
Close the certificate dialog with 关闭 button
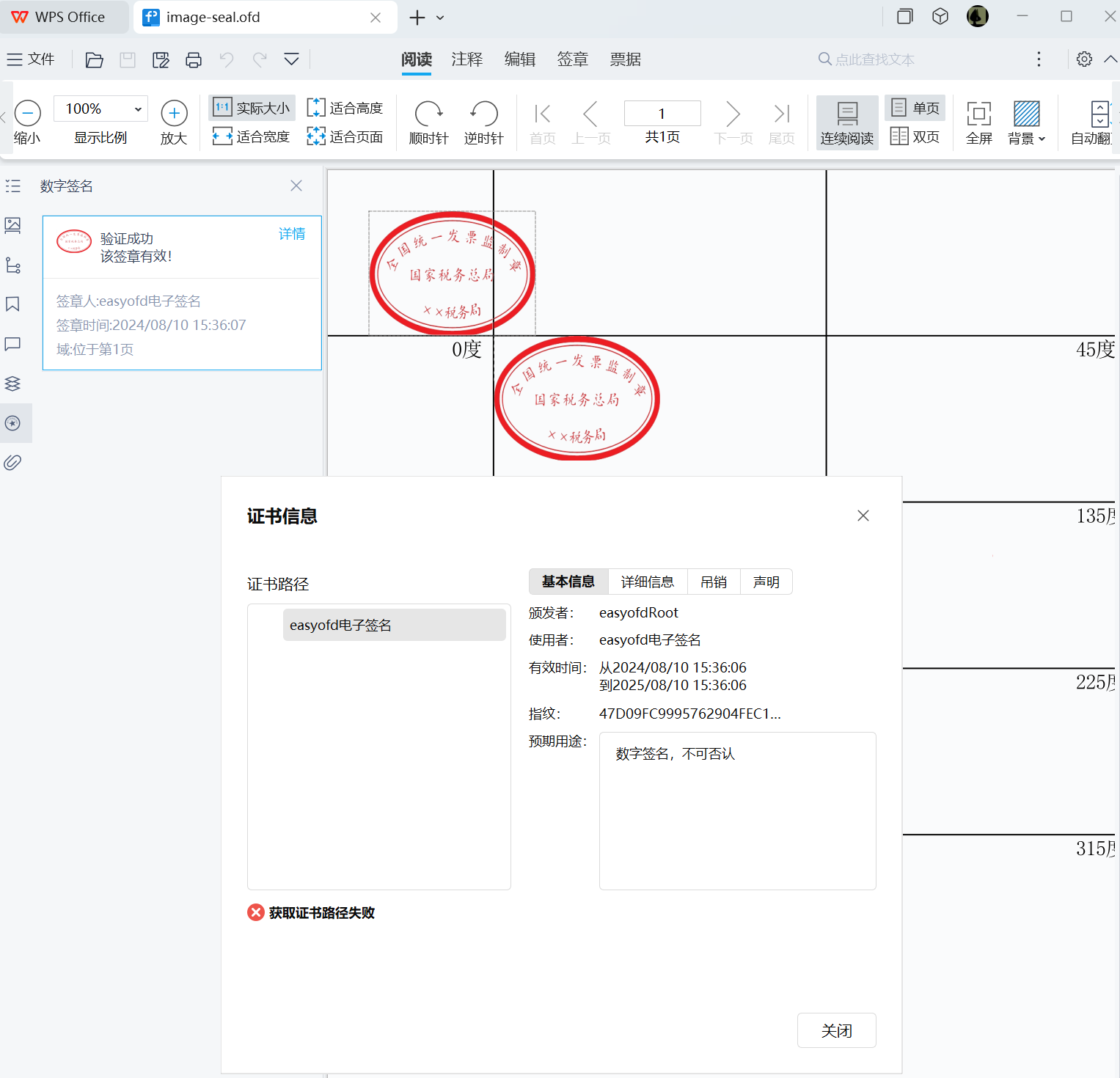tap(836, 1030)
